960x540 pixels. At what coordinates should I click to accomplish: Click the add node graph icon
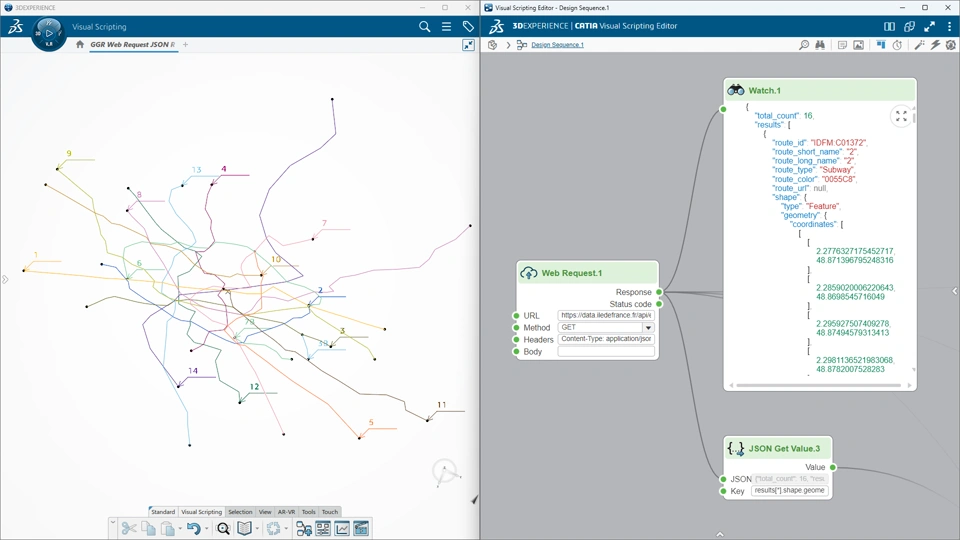[304, 528]
